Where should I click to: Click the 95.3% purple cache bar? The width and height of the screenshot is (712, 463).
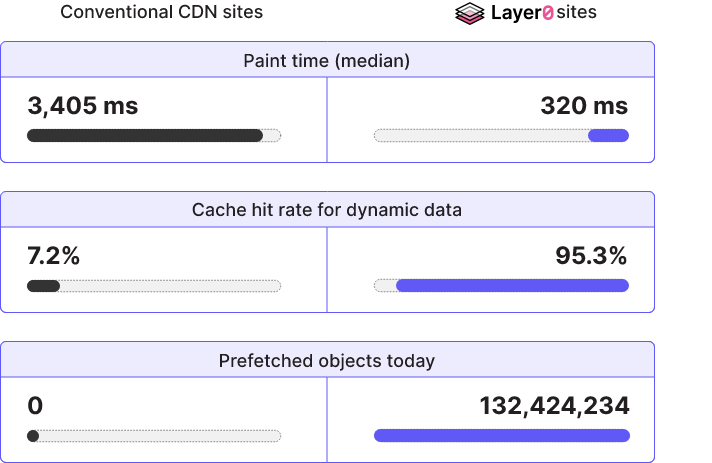click(x=512, y=286)
